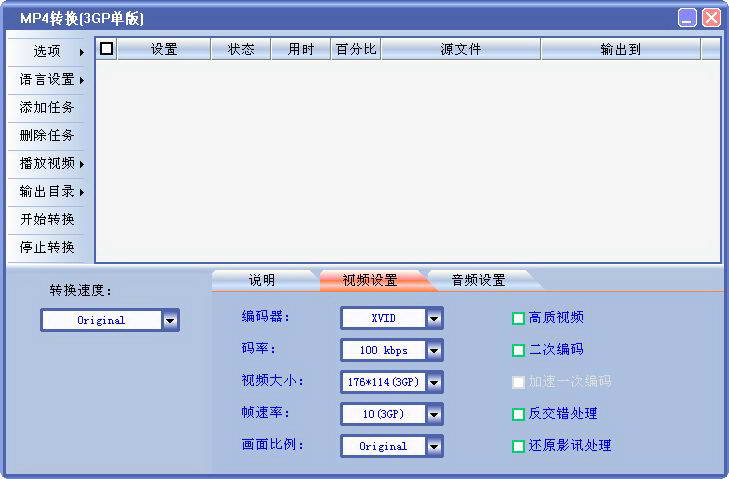Click the 画面比例 Original value field
Viewport: 729px width, 479px height.
[384, 446]
